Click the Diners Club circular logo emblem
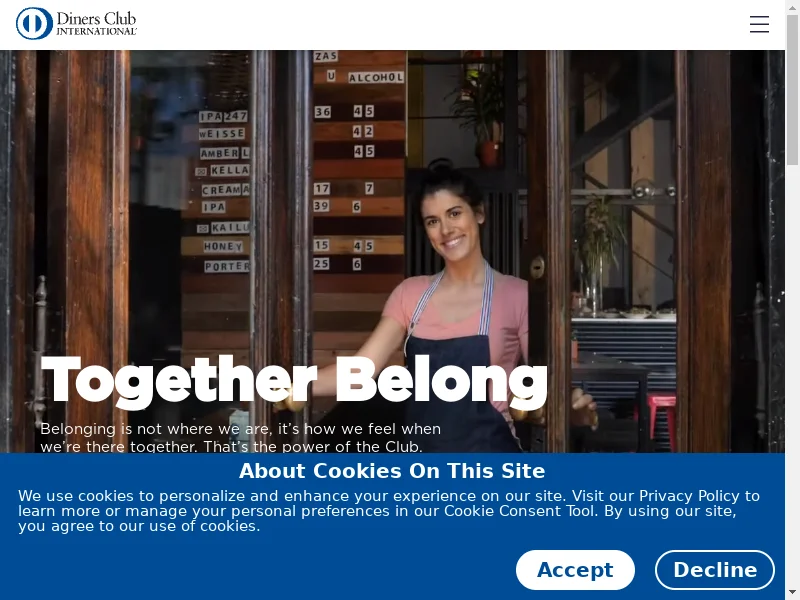Screen dimensions: 800x600 (x=34, y=23)
